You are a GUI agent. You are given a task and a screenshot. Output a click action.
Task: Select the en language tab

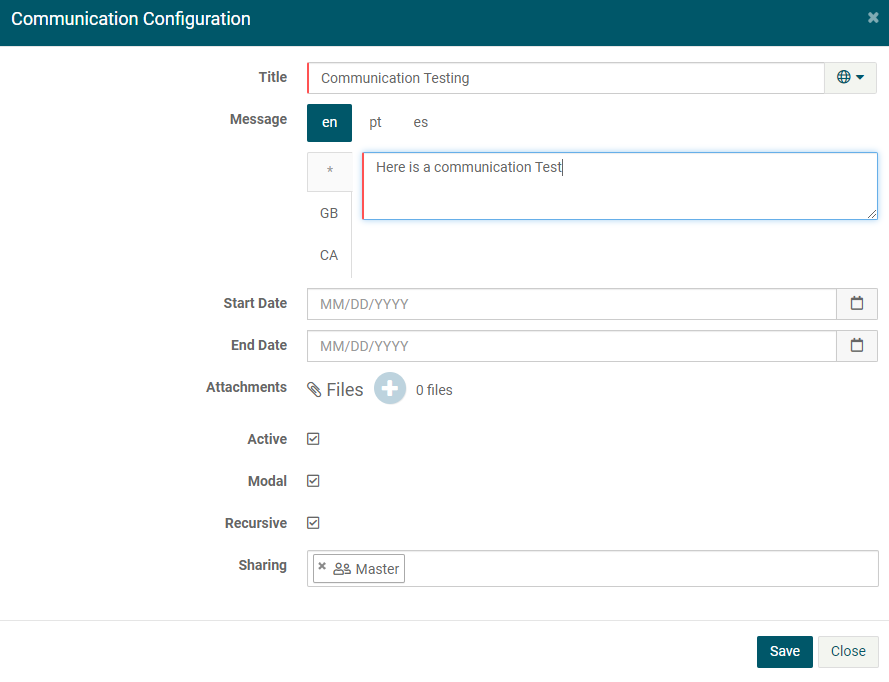(x=329, y=122)
